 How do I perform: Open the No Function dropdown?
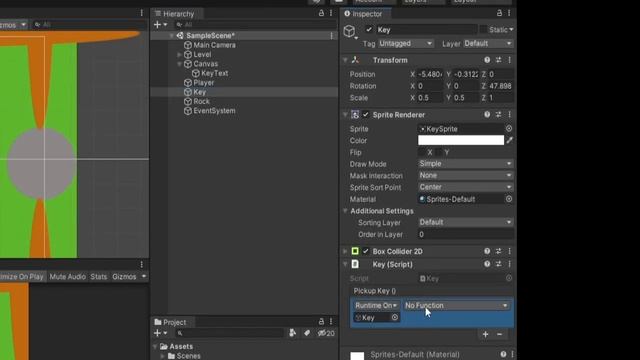(x=456, y=306)
